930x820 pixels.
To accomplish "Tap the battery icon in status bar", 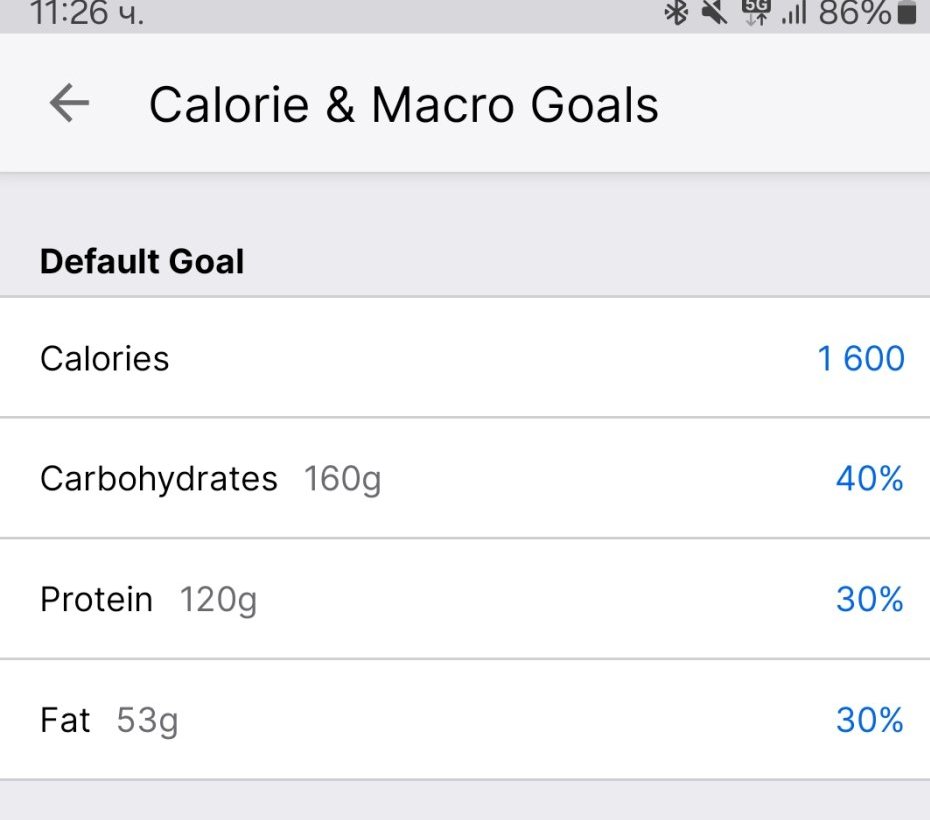I will (x=906, y=13).
